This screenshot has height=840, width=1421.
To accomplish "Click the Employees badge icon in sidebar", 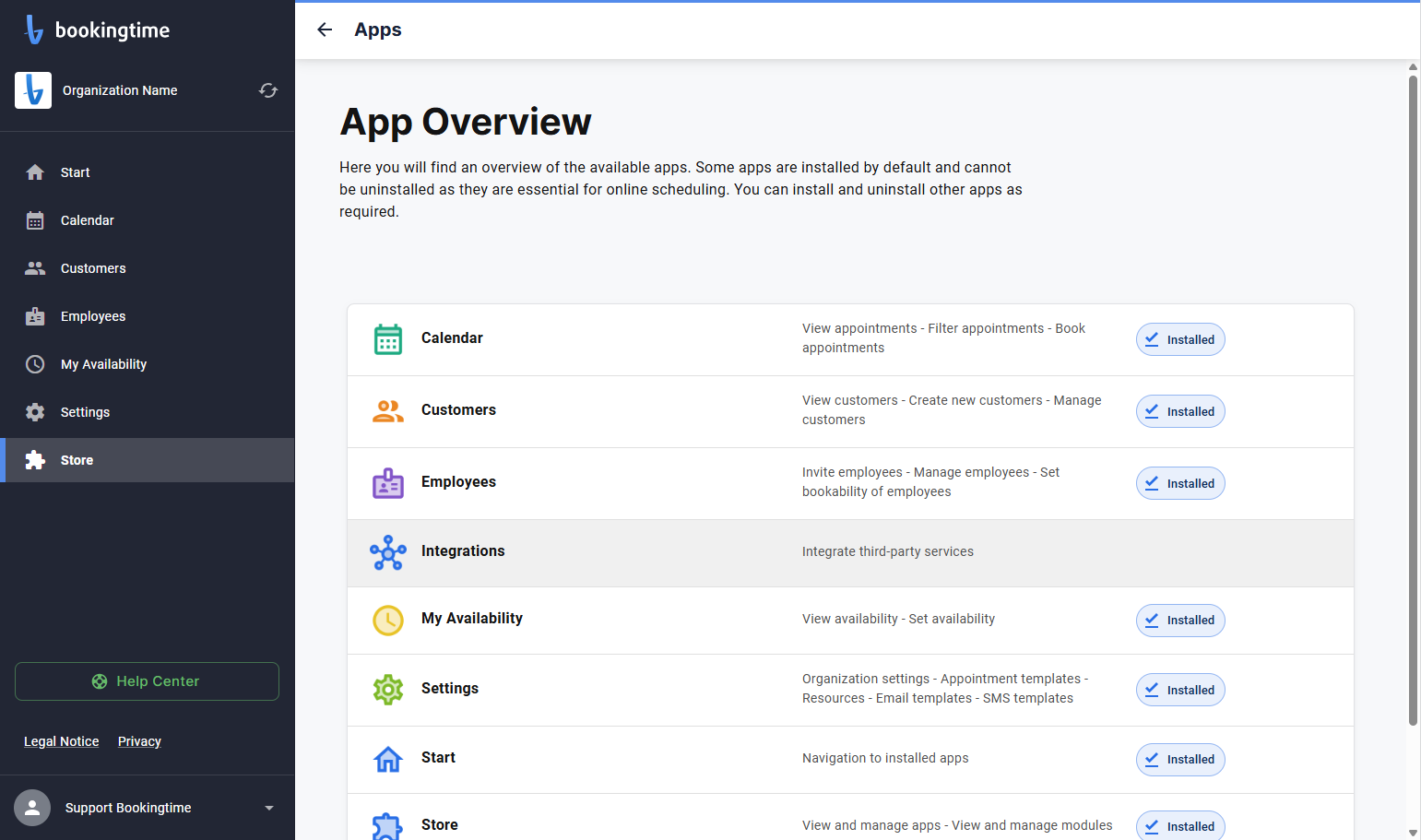I will click(35, 316).
